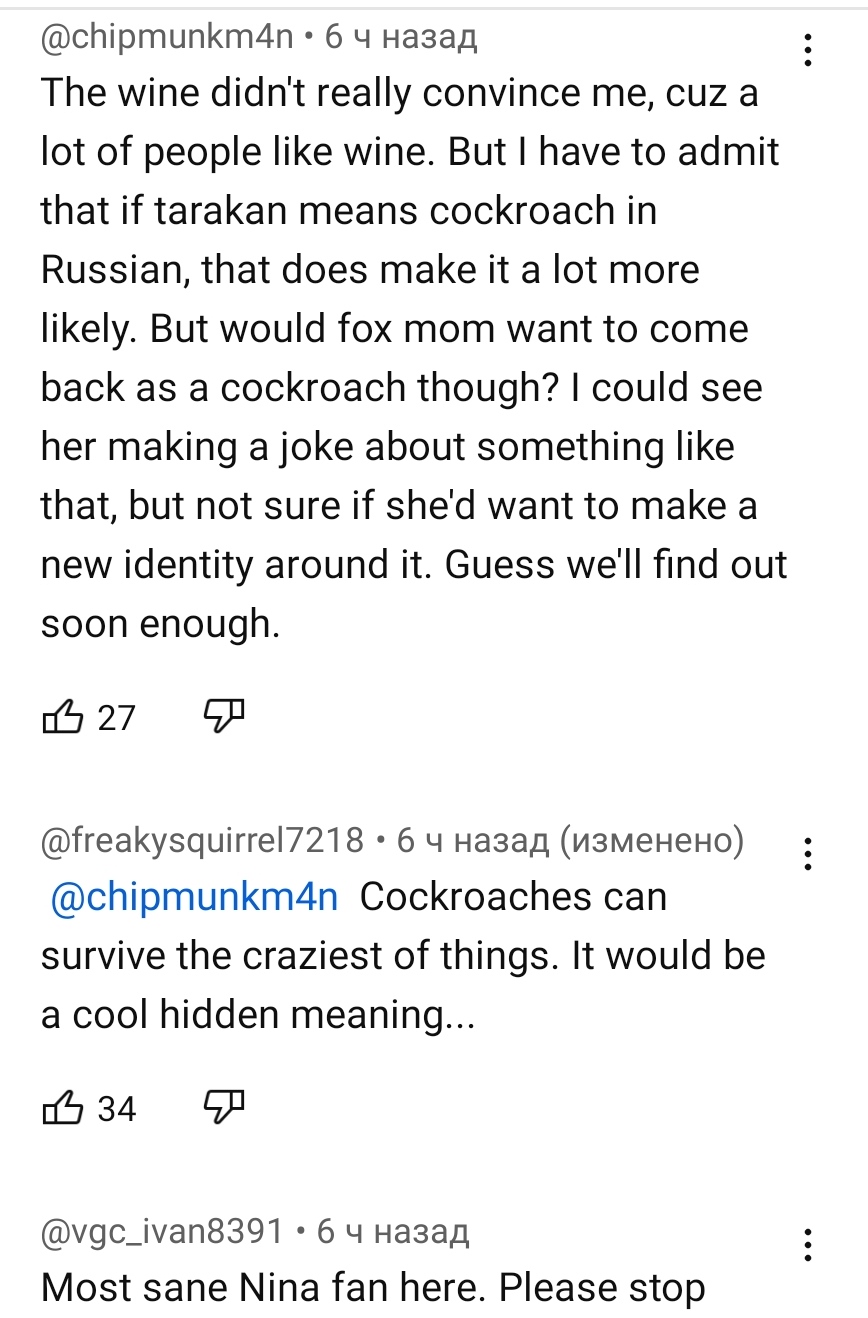Screen dimensions: 868x1318
Task: Select the wine comment text body
Action: [x=414, y=358]
